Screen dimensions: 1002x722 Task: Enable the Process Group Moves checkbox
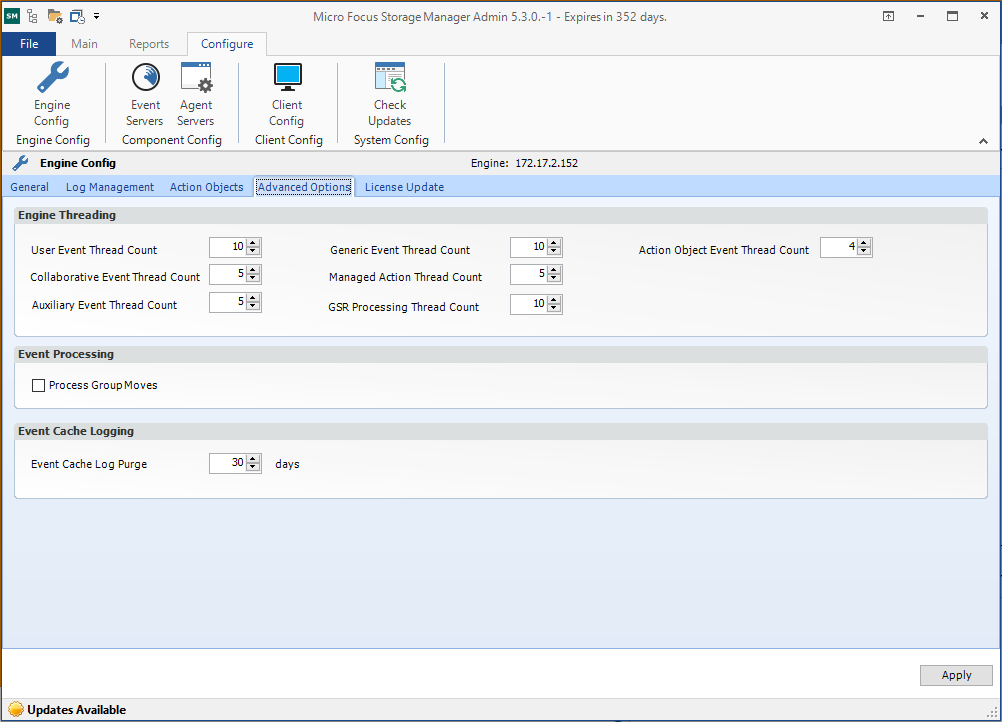point(38,385)
